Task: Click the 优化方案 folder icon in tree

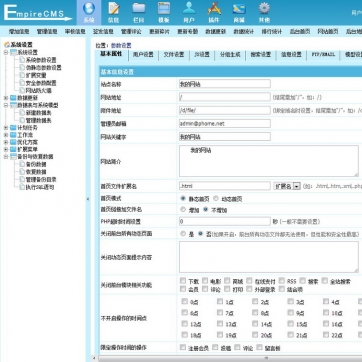Action: [x=13, y=142]
